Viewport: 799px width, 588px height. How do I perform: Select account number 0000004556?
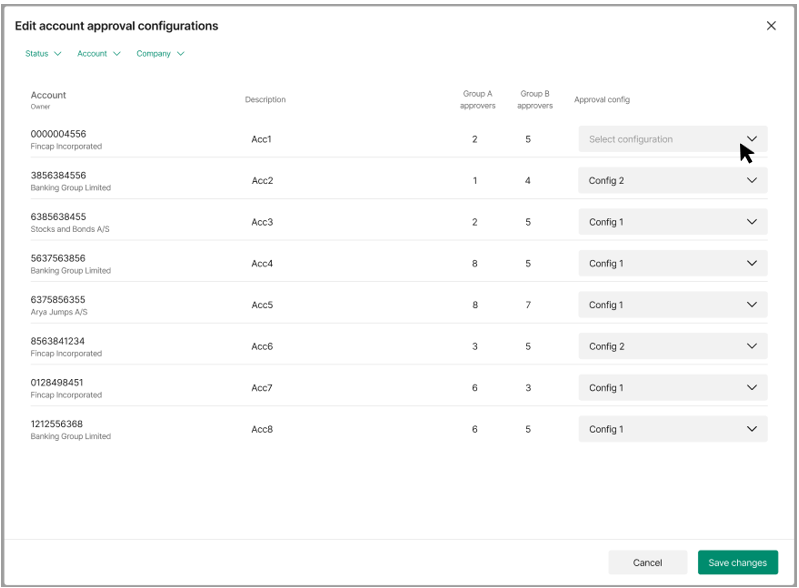coord(59,134)
